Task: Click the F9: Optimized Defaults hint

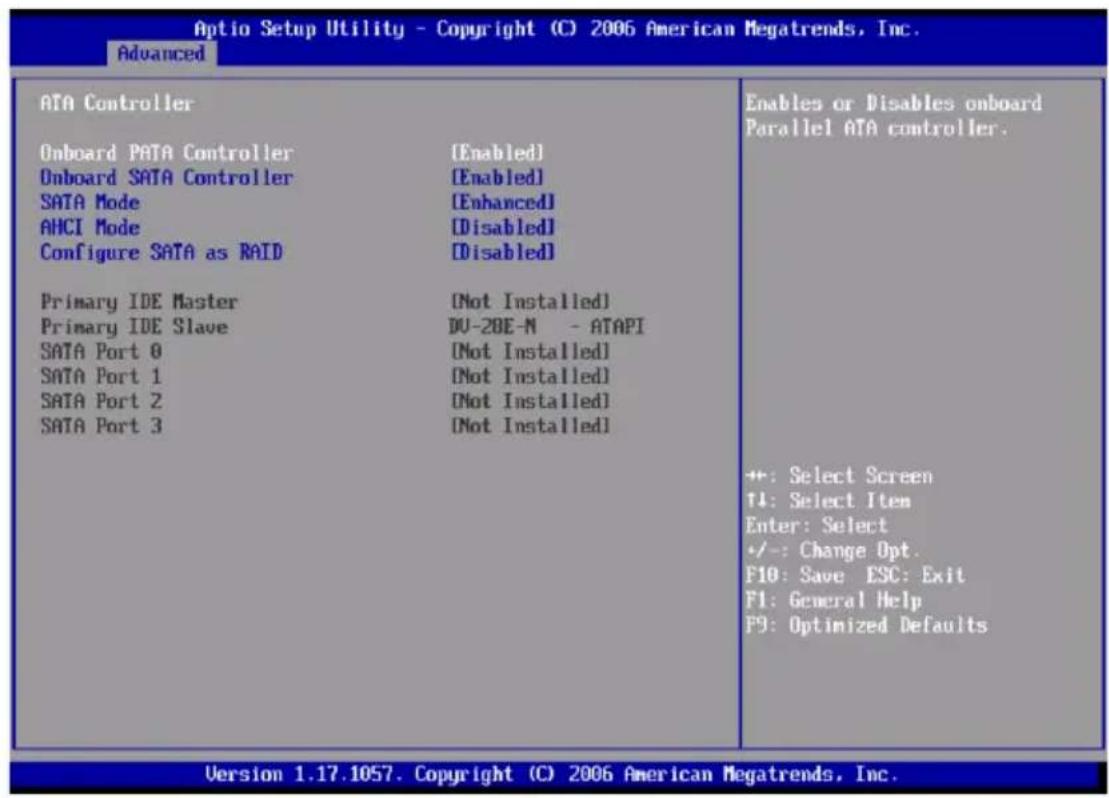Action: click(866, 625)
